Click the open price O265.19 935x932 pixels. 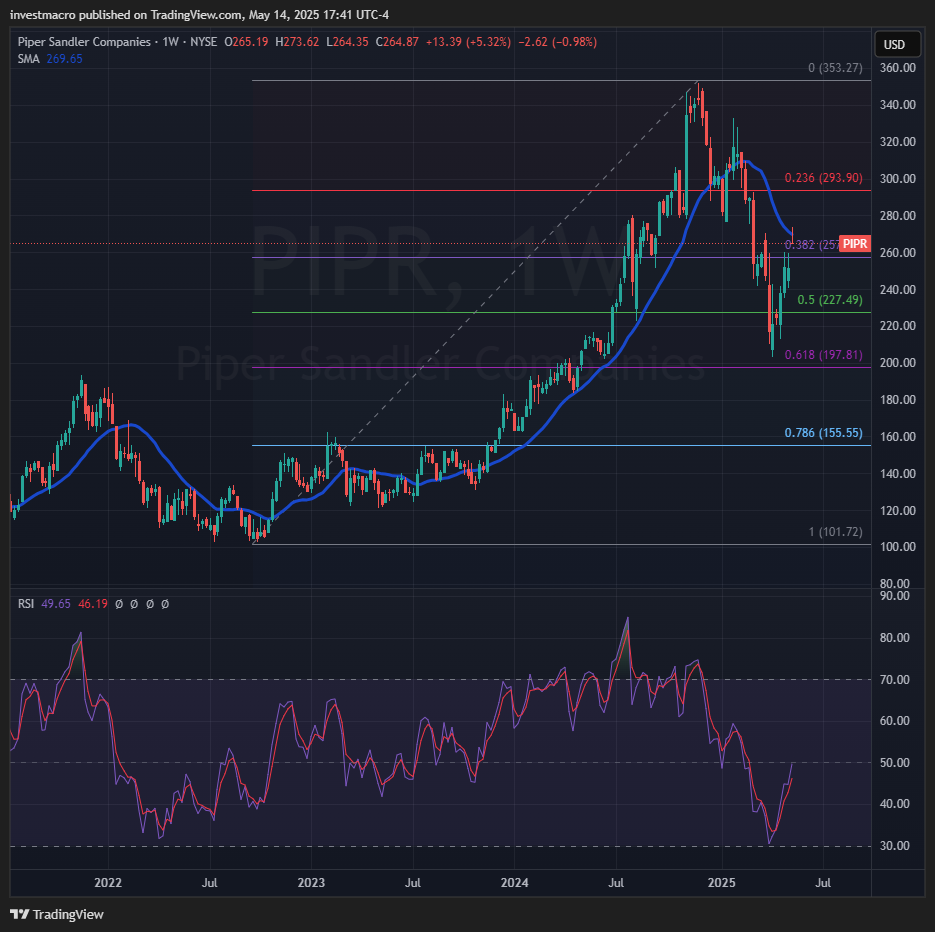(246, 42)
